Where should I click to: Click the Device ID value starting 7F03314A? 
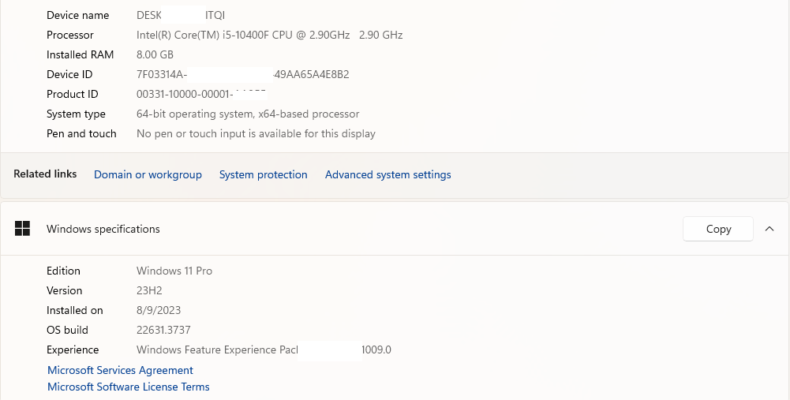pyautogui.click(x=243, y=75)
